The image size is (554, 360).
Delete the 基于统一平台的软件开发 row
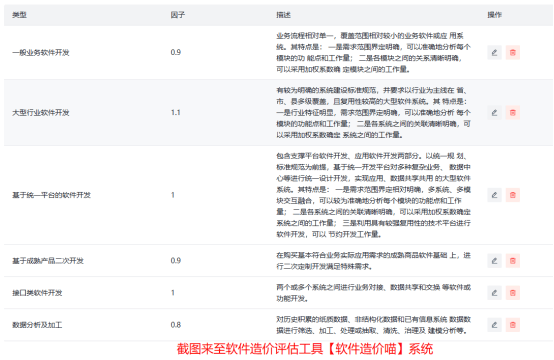[x=513, y=195]
